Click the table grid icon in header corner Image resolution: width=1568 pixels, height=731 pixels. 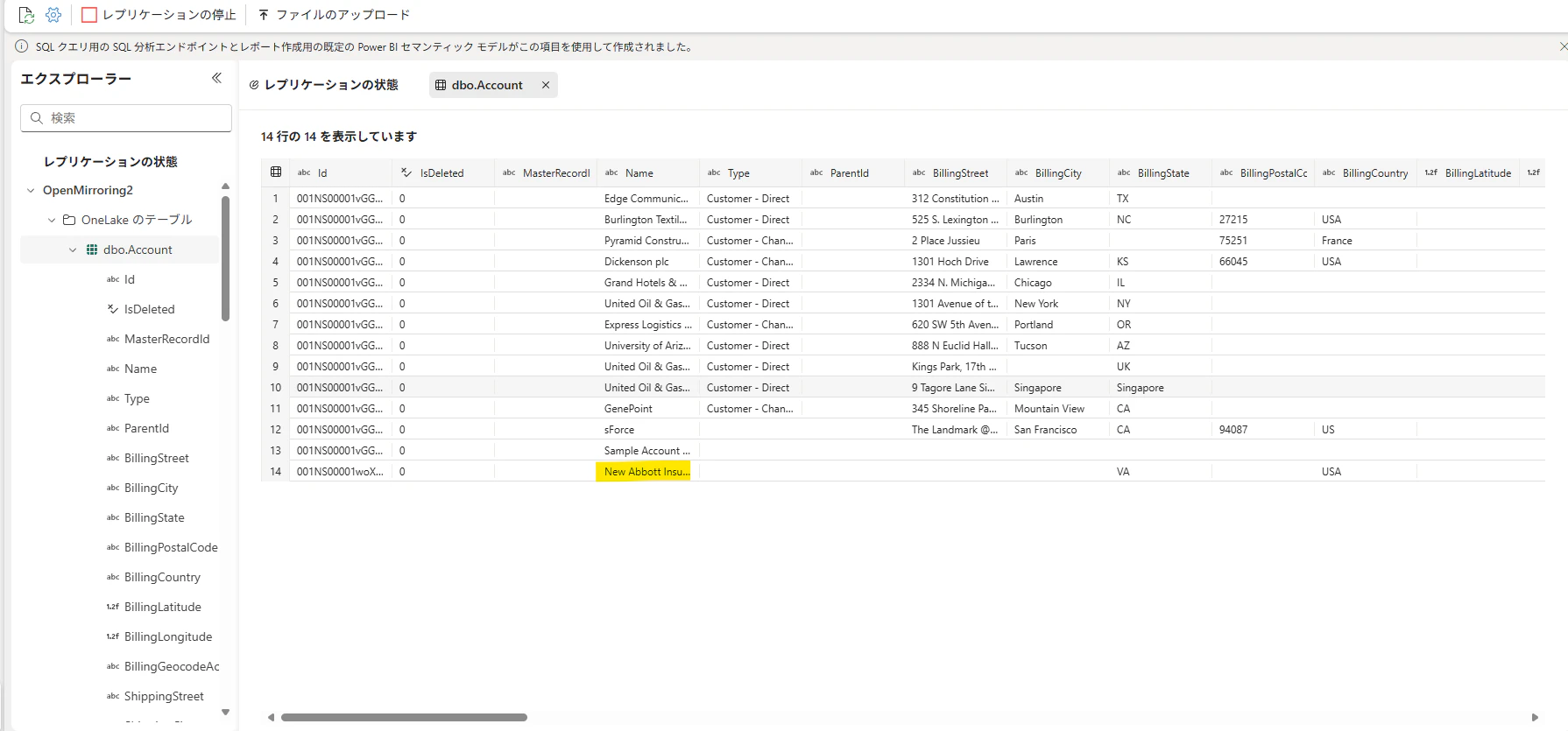pos(276,172)
